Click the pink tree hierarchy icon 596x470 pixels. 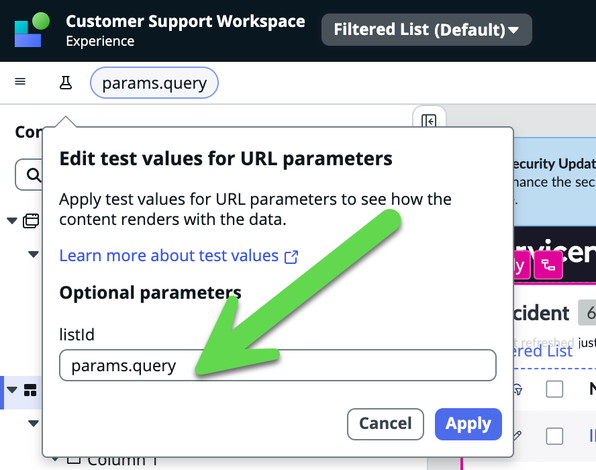click(548, 265)
